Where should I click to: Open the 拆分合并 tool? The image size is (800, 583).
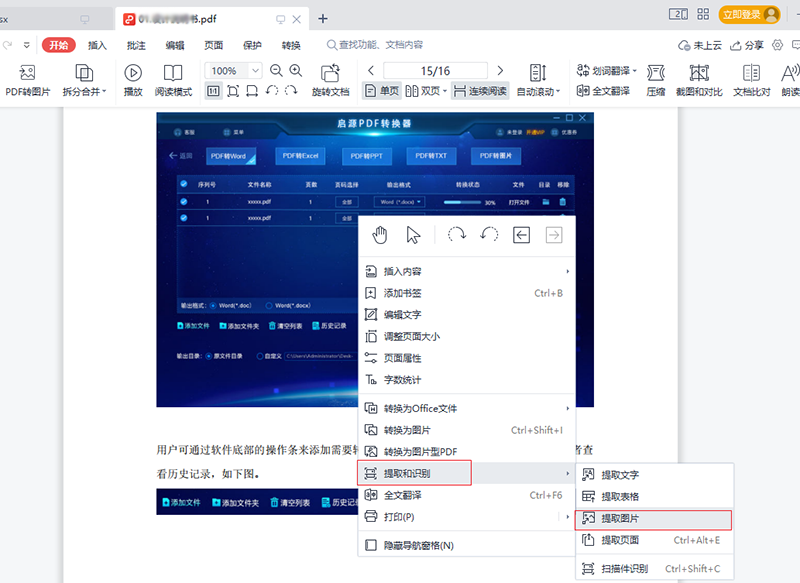tap(84, 81)
